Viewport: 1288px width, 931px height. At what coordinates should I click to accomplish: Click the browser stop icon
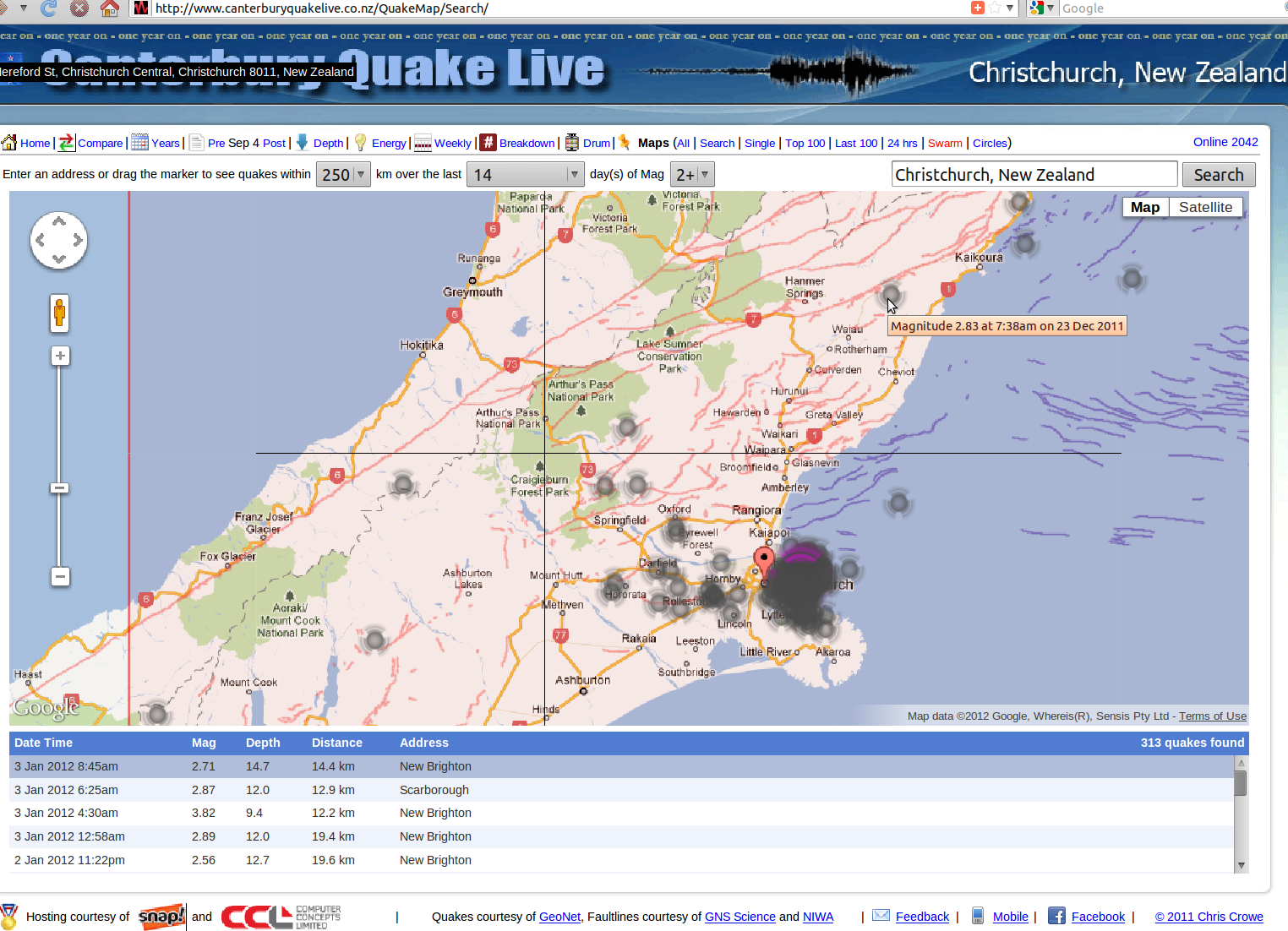(x=79, y=8)
